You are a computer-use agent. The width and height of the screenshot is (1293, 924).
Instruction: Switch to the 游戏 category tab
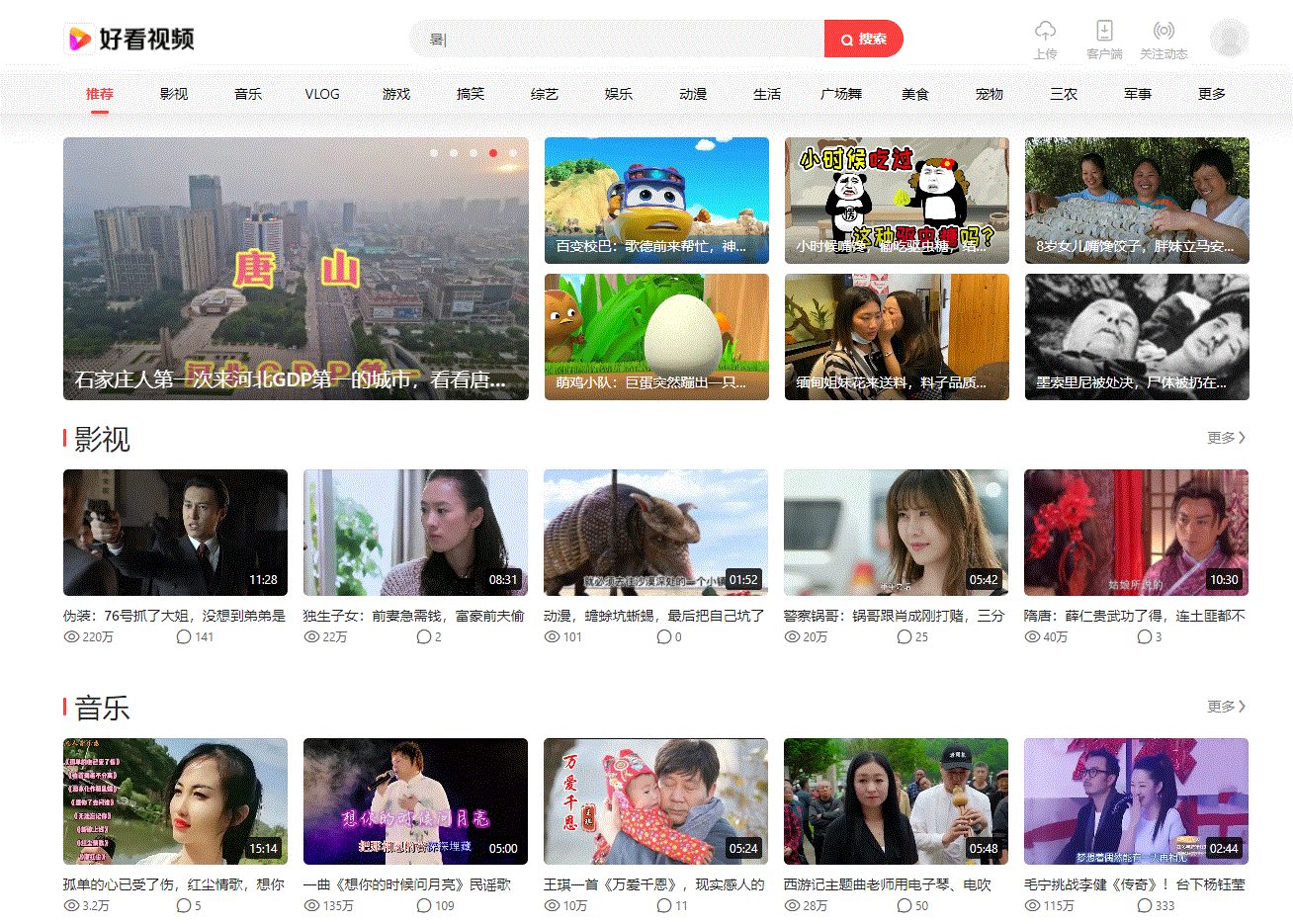tap(396, 94)
